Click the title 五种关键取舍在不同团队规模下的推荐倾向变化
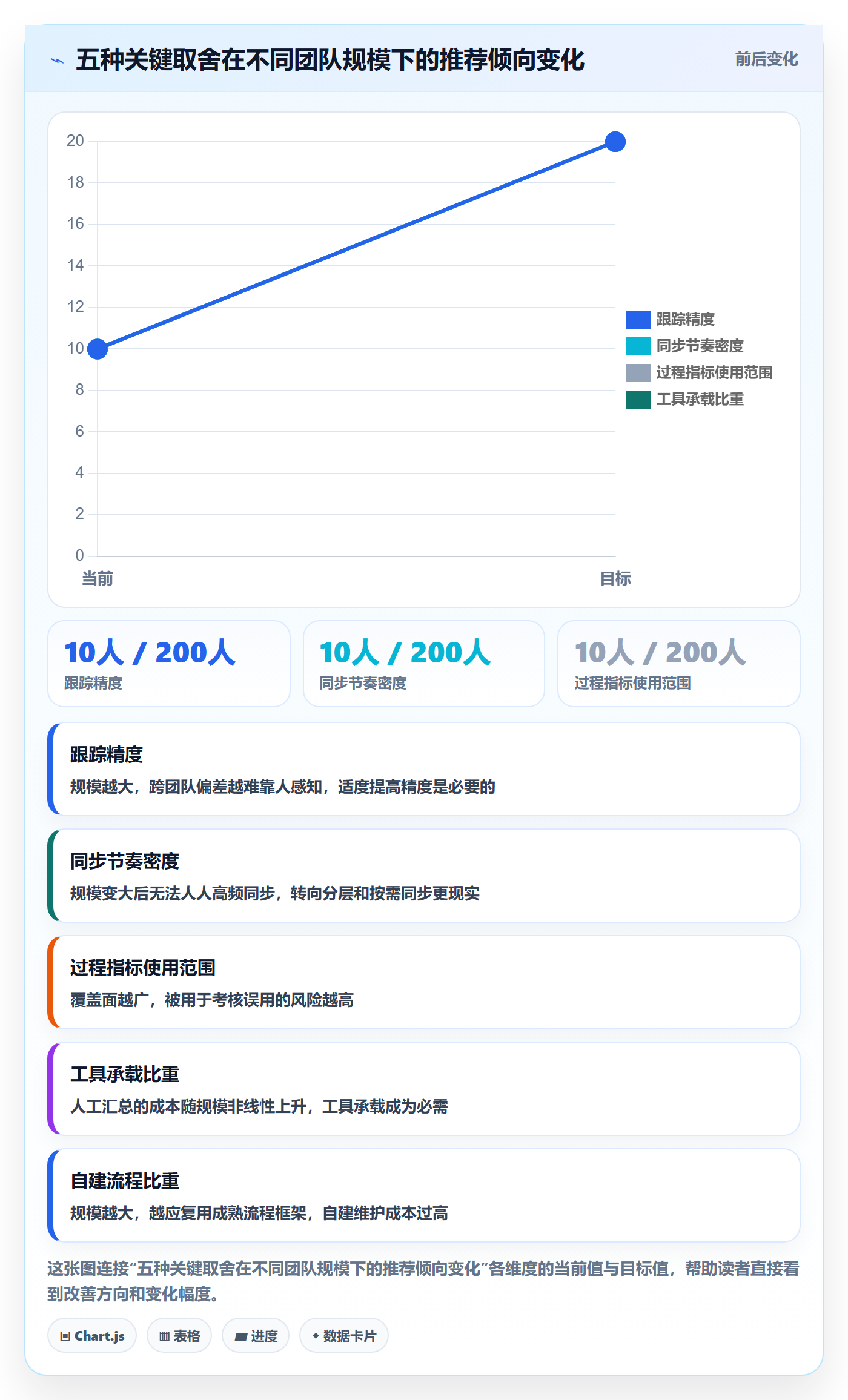Image resolution: width=848 pixels, height=1400 pixels. click(330, 60)
